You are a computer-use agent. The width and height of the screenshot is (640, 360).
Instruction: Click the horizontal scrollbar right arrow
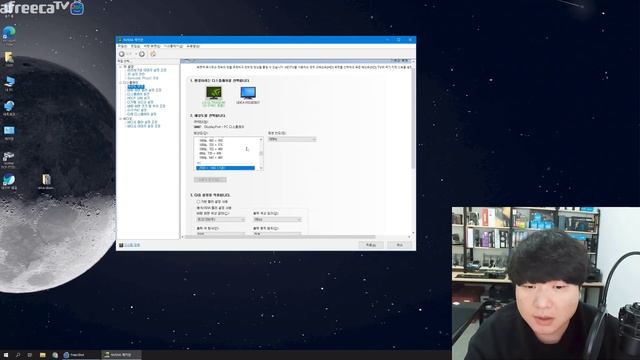tap(409, 237)
